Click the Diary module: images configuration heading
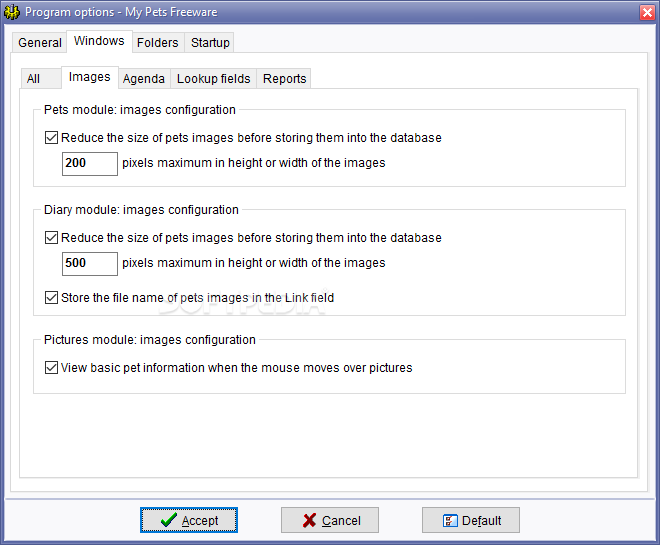The height and width of the screenshot is (545, 660). click(x=141, y=210)
